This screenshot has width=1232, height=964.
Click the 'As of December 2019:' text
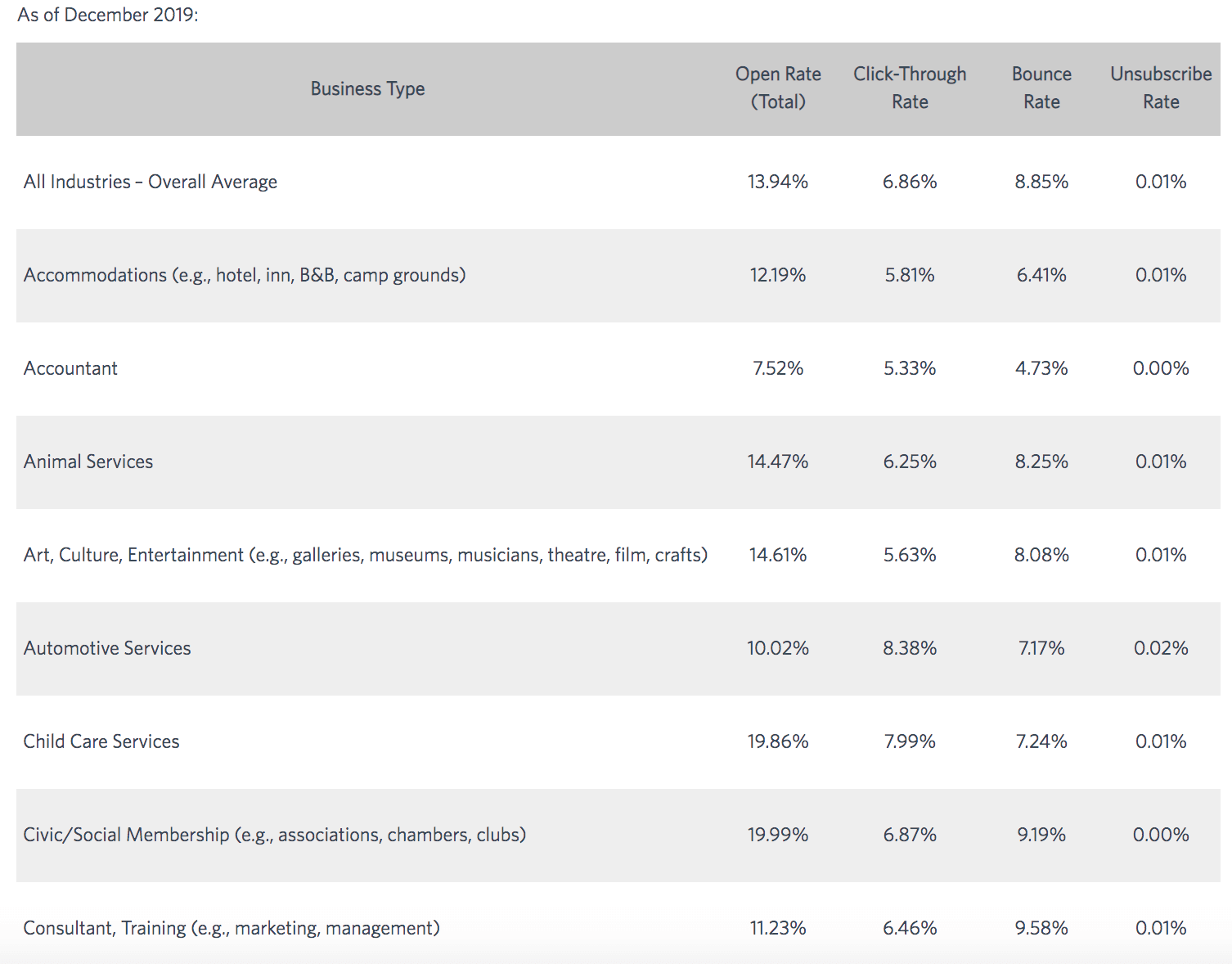(x=108, y=15)
